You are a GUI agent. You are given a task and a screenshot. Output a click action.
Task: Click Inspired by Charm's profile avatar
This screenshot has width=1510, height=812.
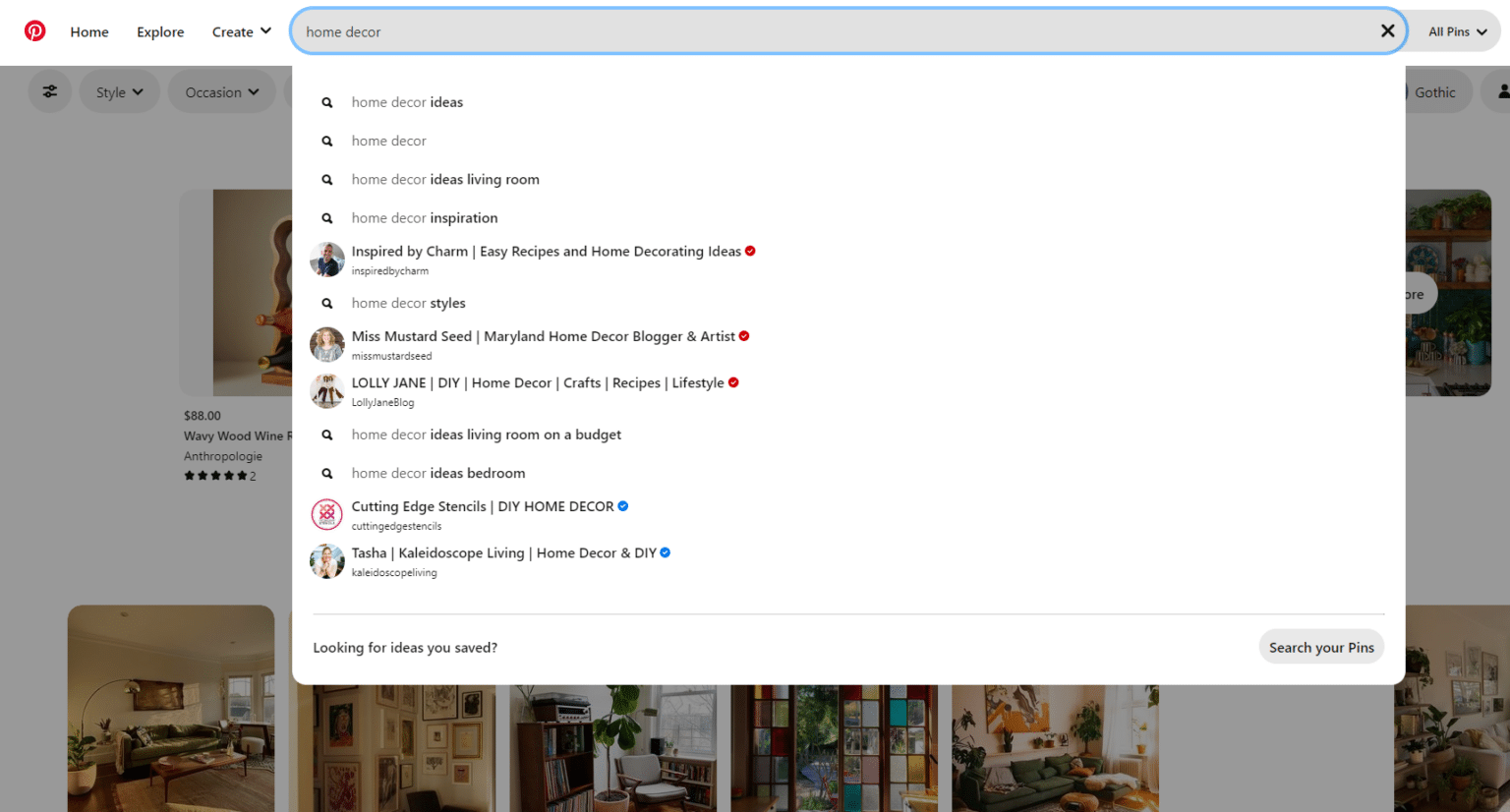click(x=327, y=259)
